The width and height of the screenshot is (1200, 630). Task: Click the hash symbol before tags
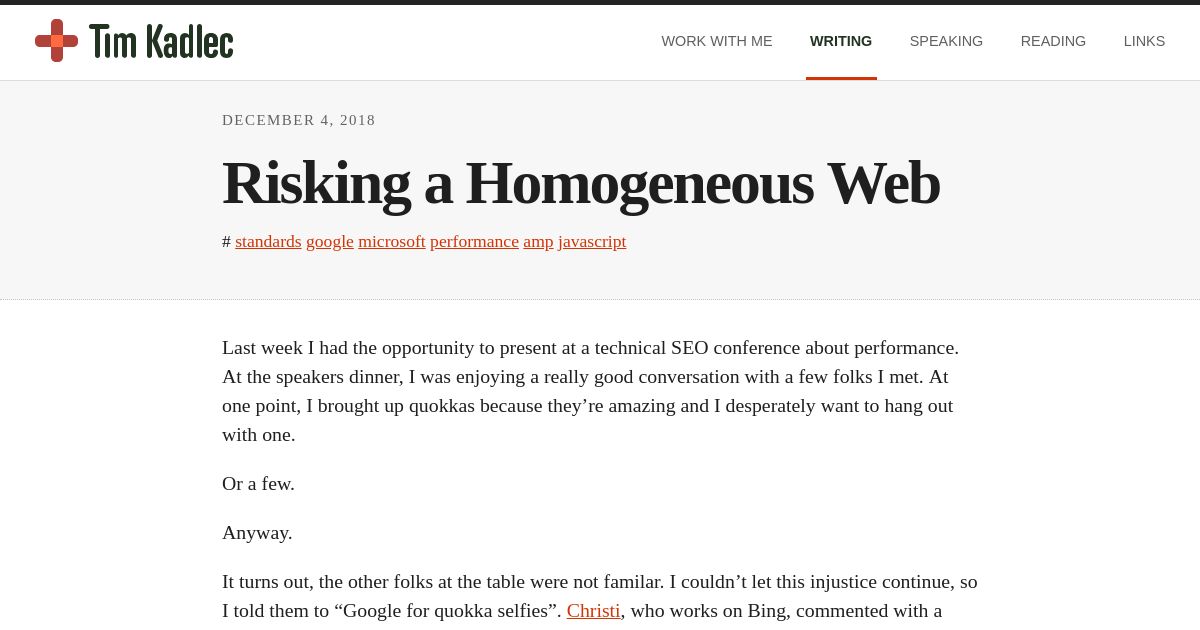226,242
